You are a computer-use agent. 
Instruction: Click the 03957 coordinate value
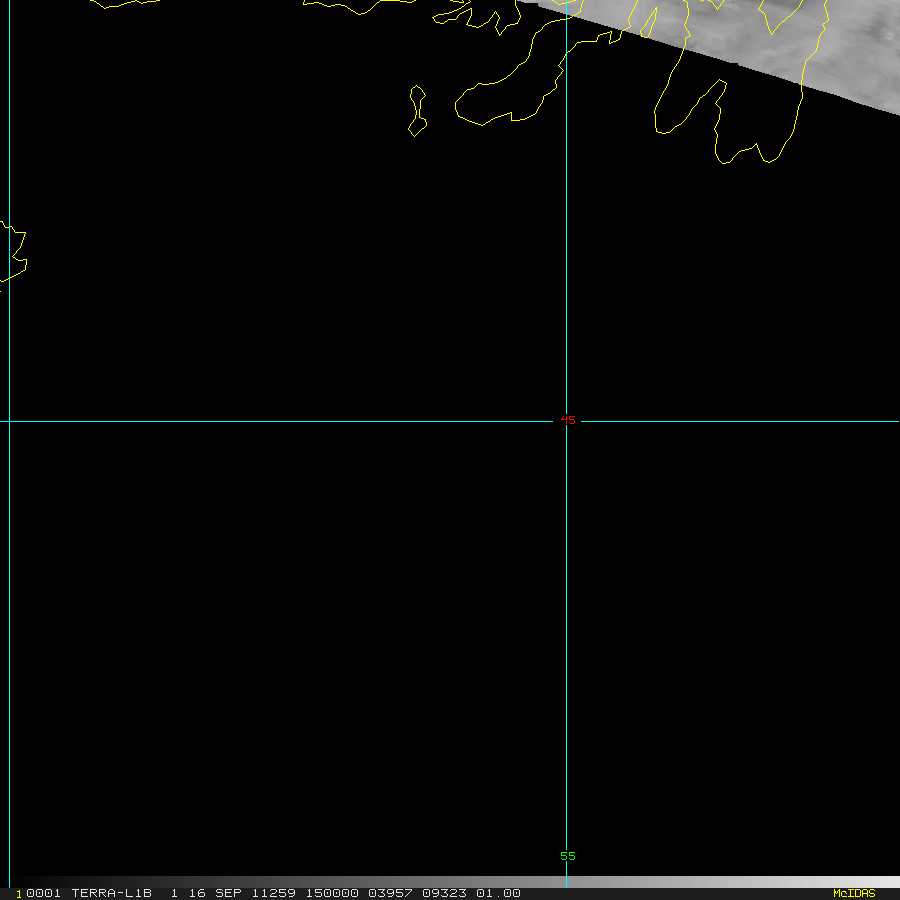[390, 893]
